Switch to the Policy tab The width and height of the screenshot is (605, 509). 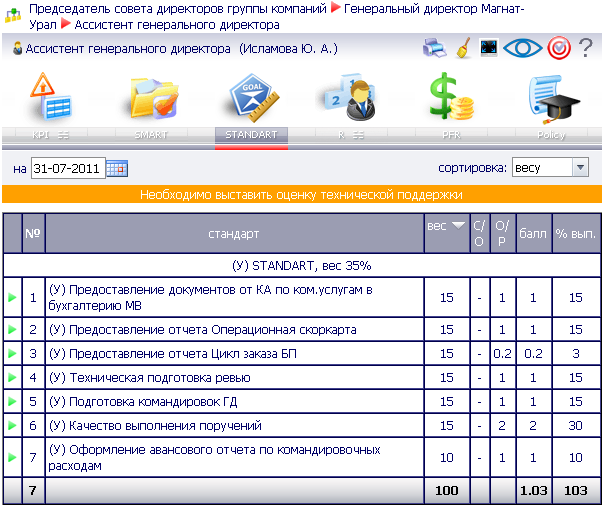[551, 135]
